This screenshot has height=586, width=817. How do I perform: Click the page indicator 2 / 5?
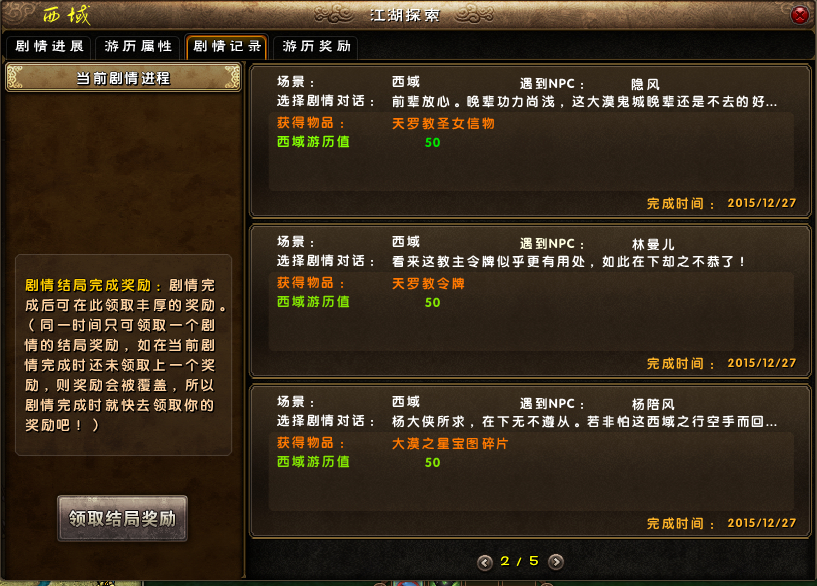(519, 561)
